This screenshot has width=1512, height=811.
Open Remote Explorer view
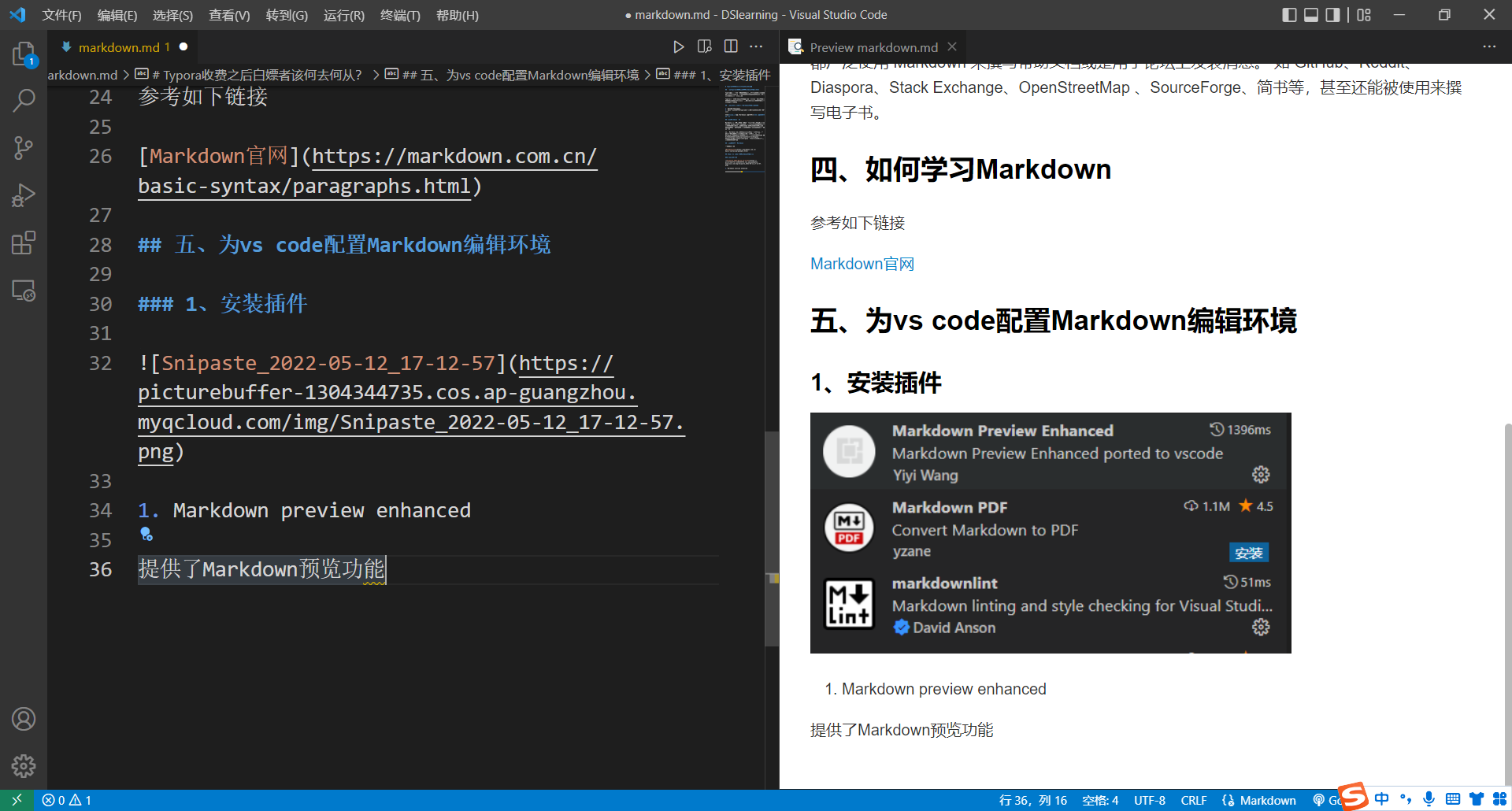click(24, 291)
